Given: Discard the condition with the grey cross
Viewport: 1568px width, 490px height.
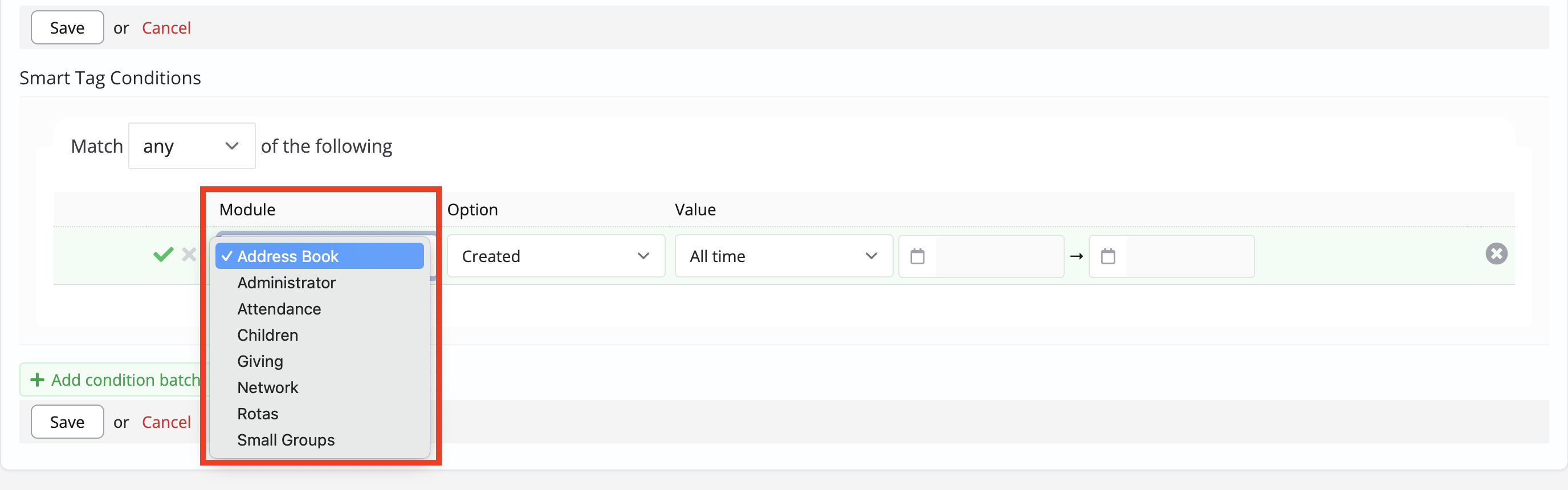Looking at the screenshot, I should coord(189,255).
